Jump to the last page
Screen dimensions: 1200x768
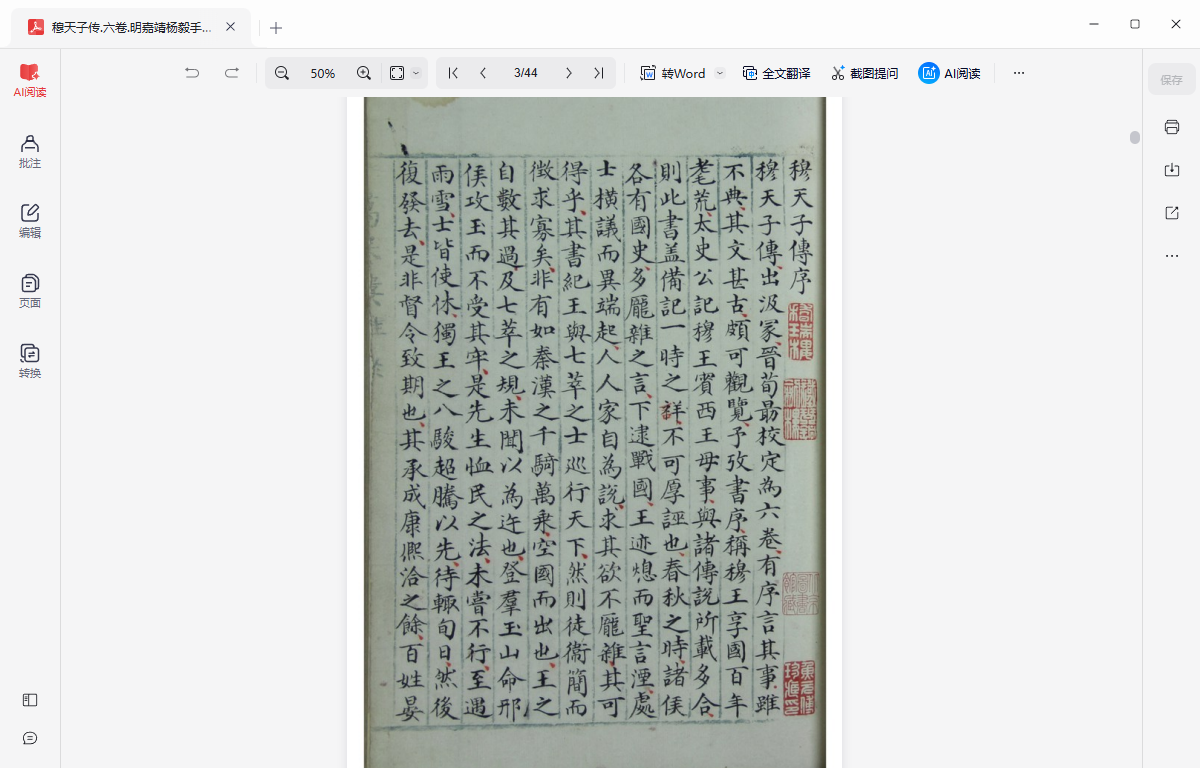tap(598, 73)
